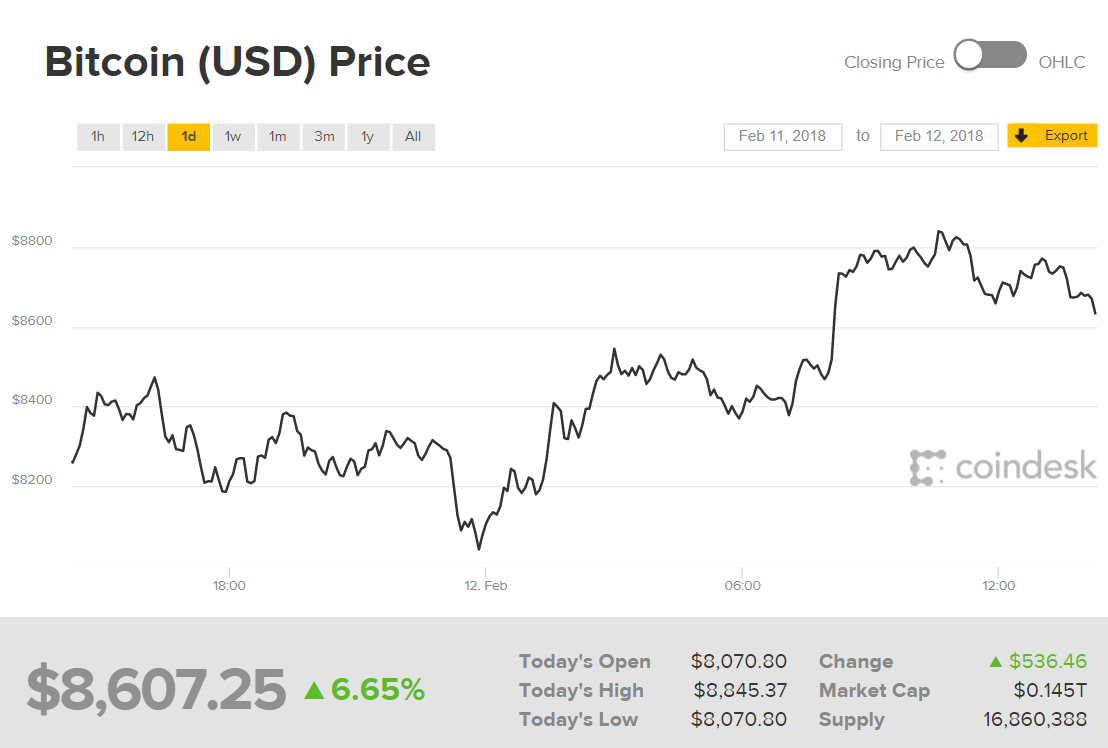Select the 1h time range

tap(98, 136)
